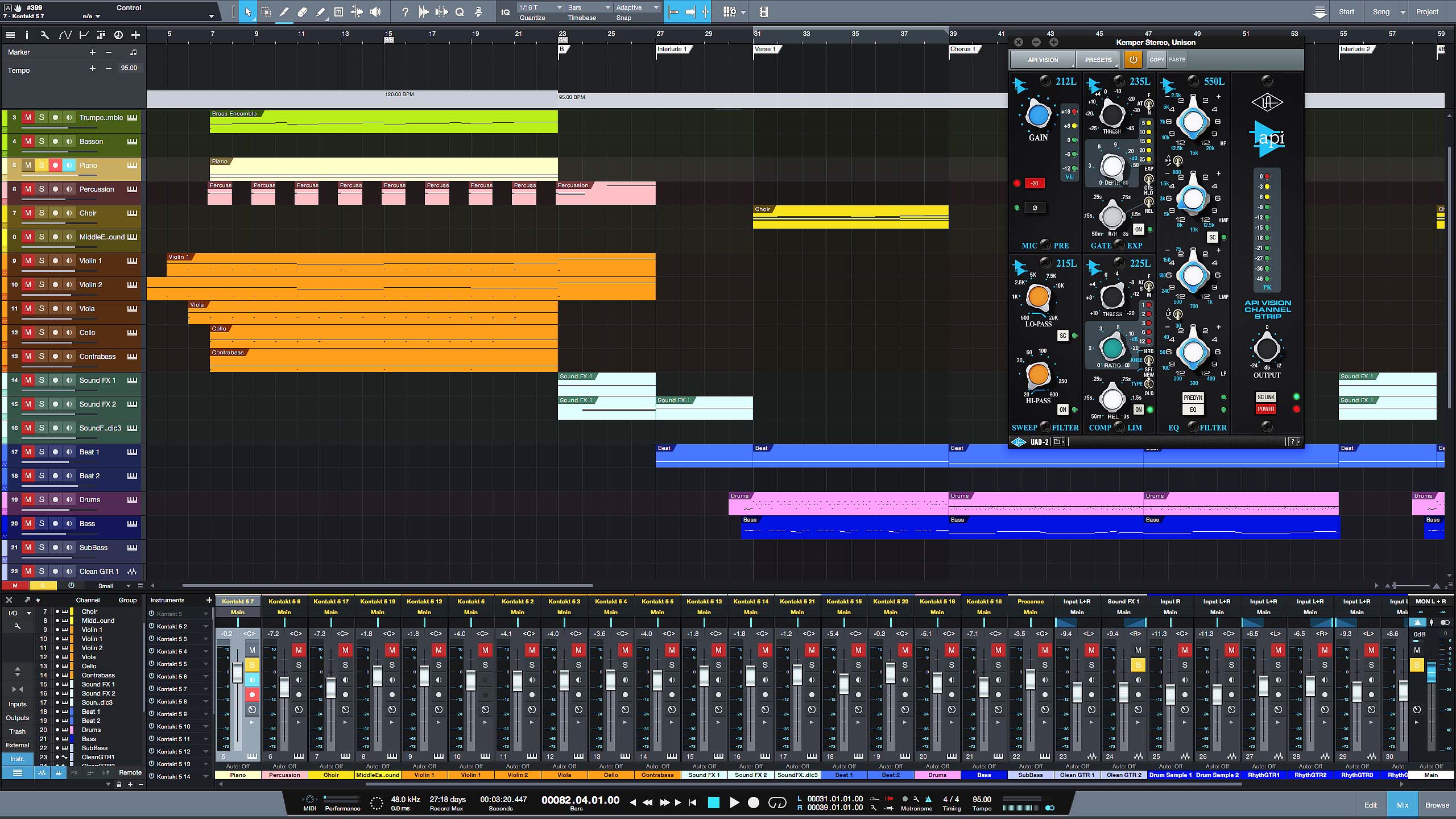Open the Inspector i icon
1456x819 pixels.
click(27, 35)
